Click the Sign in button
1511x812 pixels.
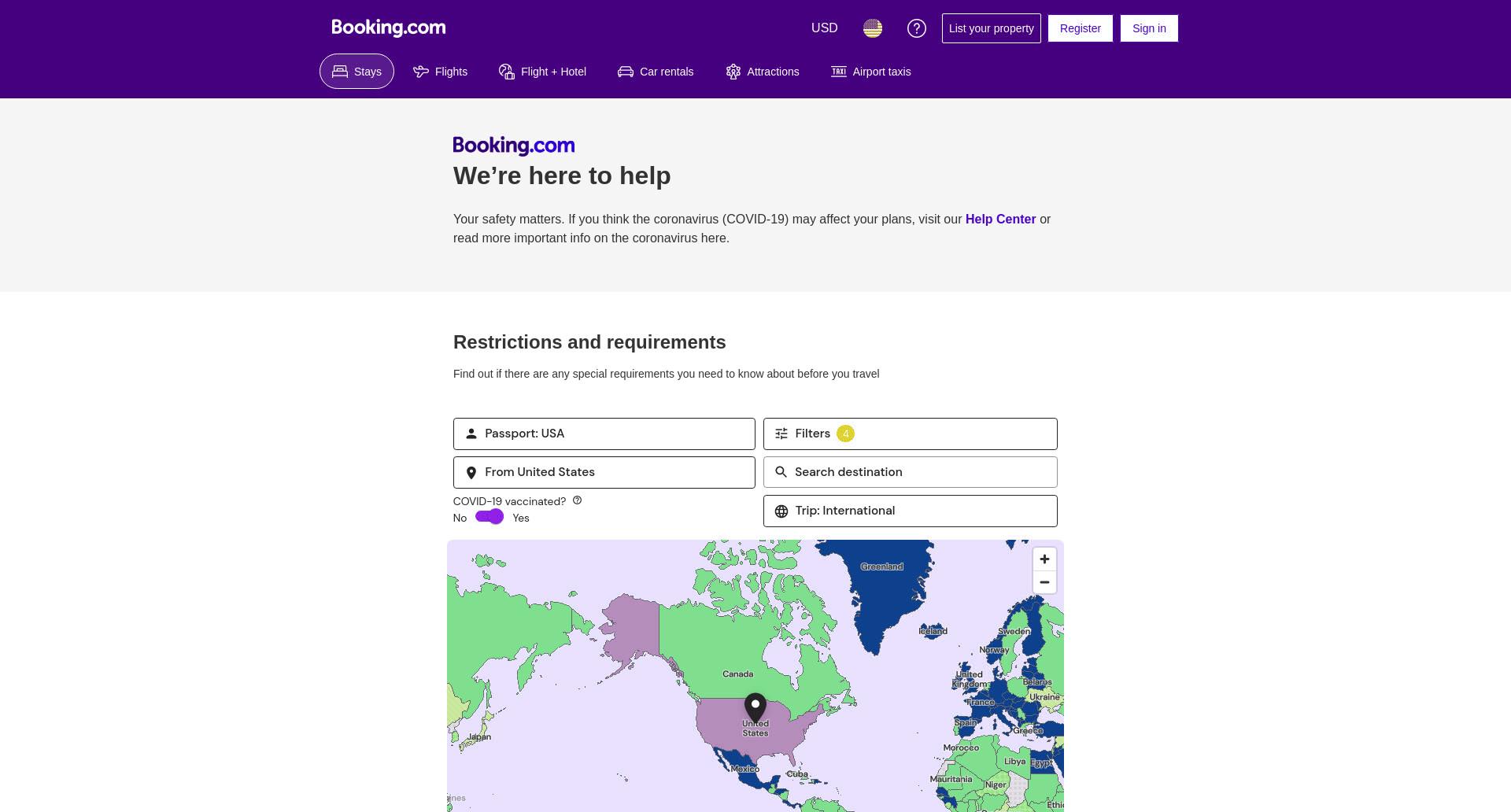coord(1149,28)
